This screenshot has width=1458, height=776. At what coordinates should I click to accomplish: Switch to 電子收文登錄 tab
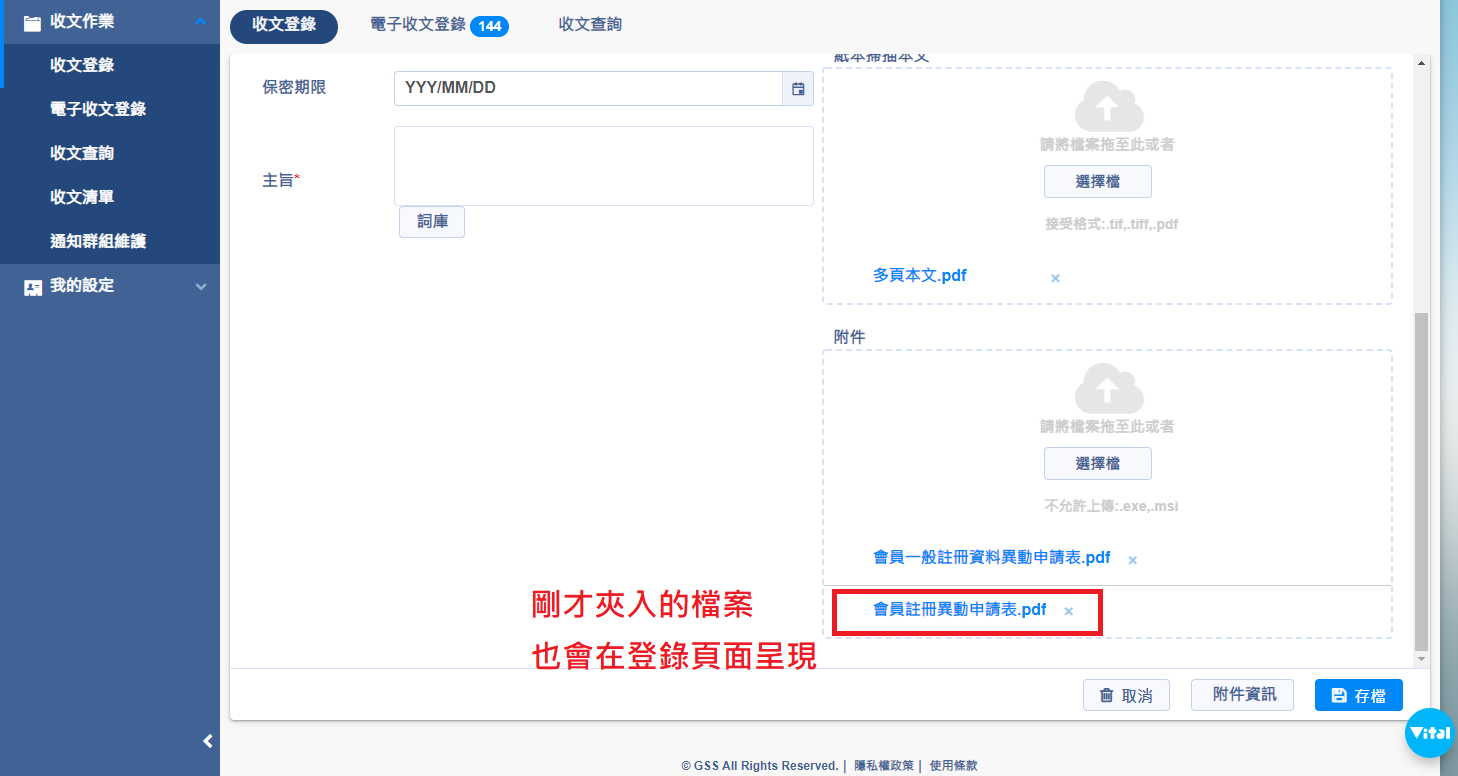click(x=438, y=25)
